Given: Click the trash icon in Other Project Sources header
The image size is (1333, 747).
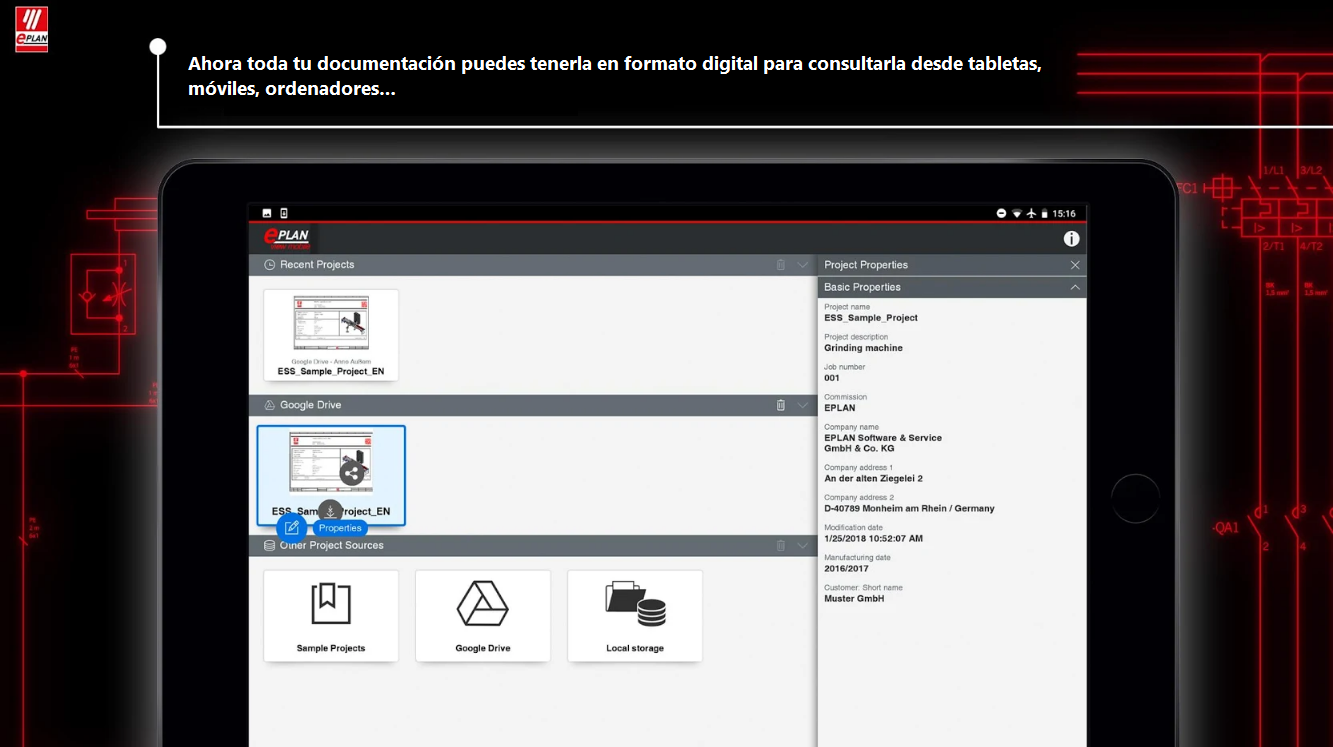Looking at the screenshot, I should point(781,546).
